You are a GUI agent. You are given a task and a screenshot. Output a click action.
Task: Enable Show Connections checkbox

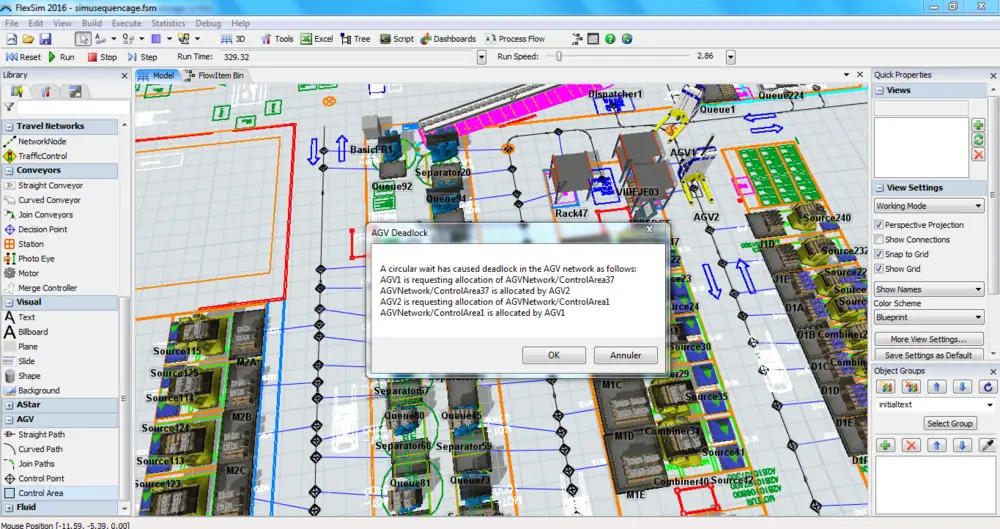[x=879, y=239]
